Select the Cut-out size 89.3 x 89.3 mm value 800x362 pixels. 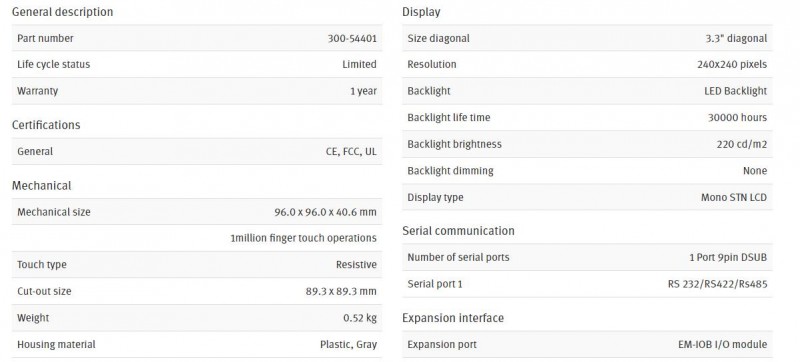point(341,291)
